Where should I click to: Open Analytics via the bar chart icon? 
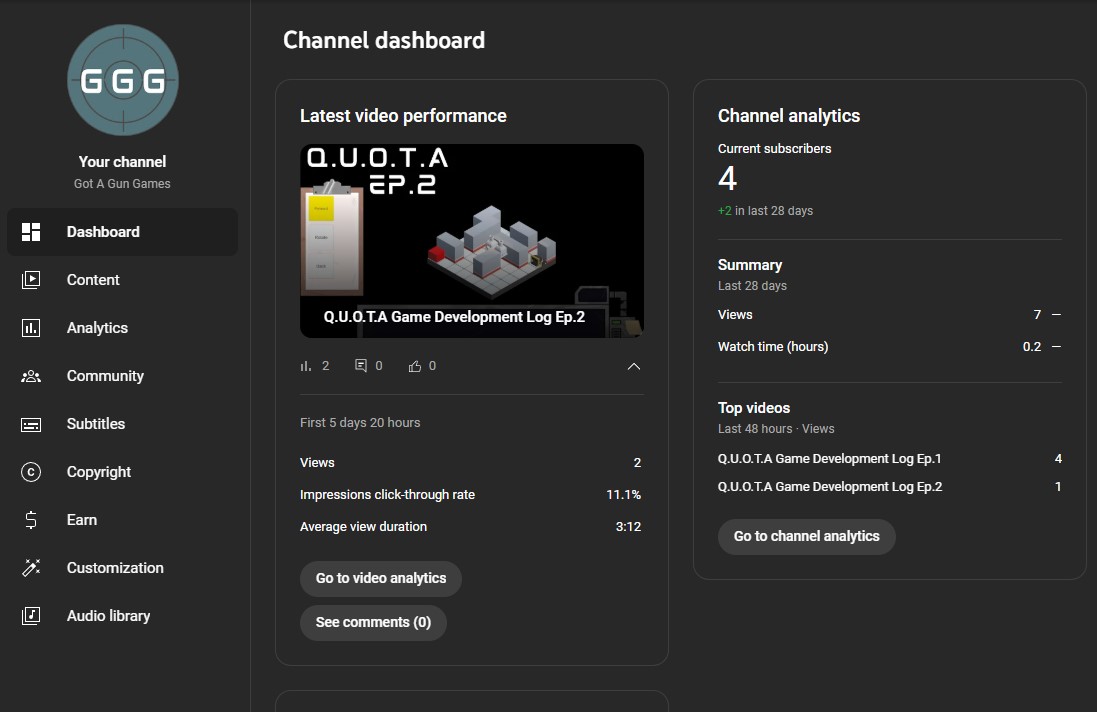(x=31, y=328)
